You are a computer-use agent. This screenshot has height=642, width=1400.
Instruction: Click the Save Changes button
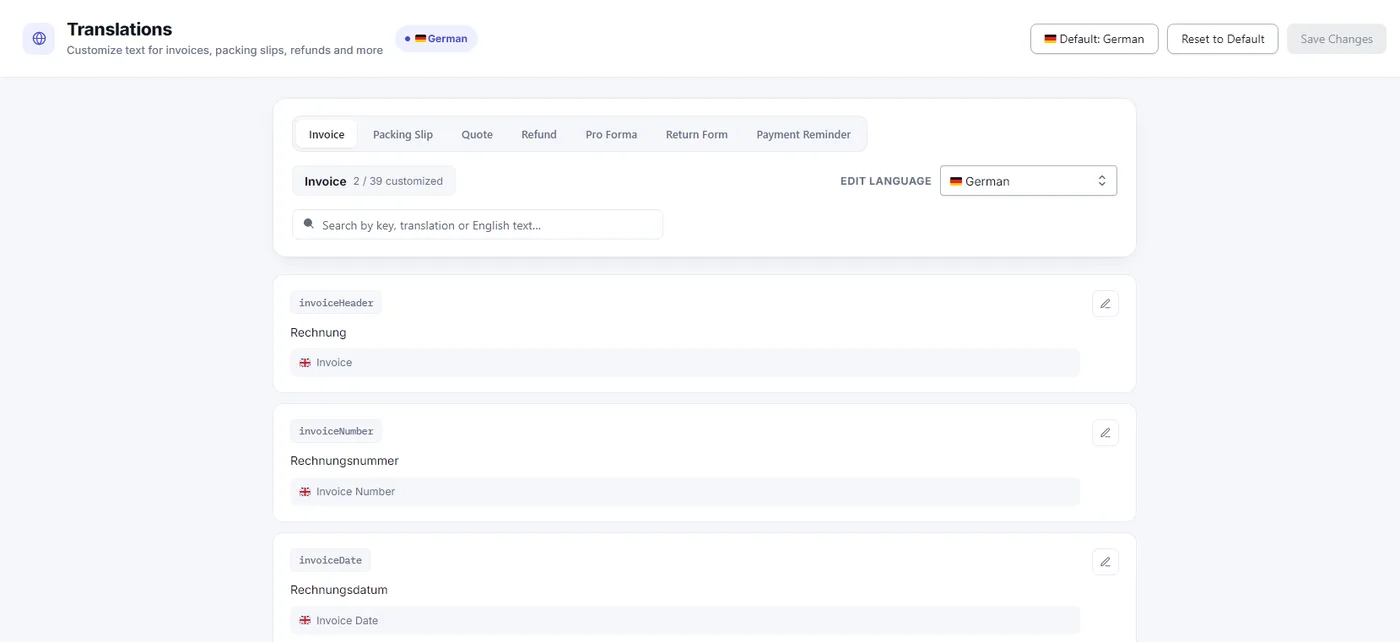point(1336,39)
